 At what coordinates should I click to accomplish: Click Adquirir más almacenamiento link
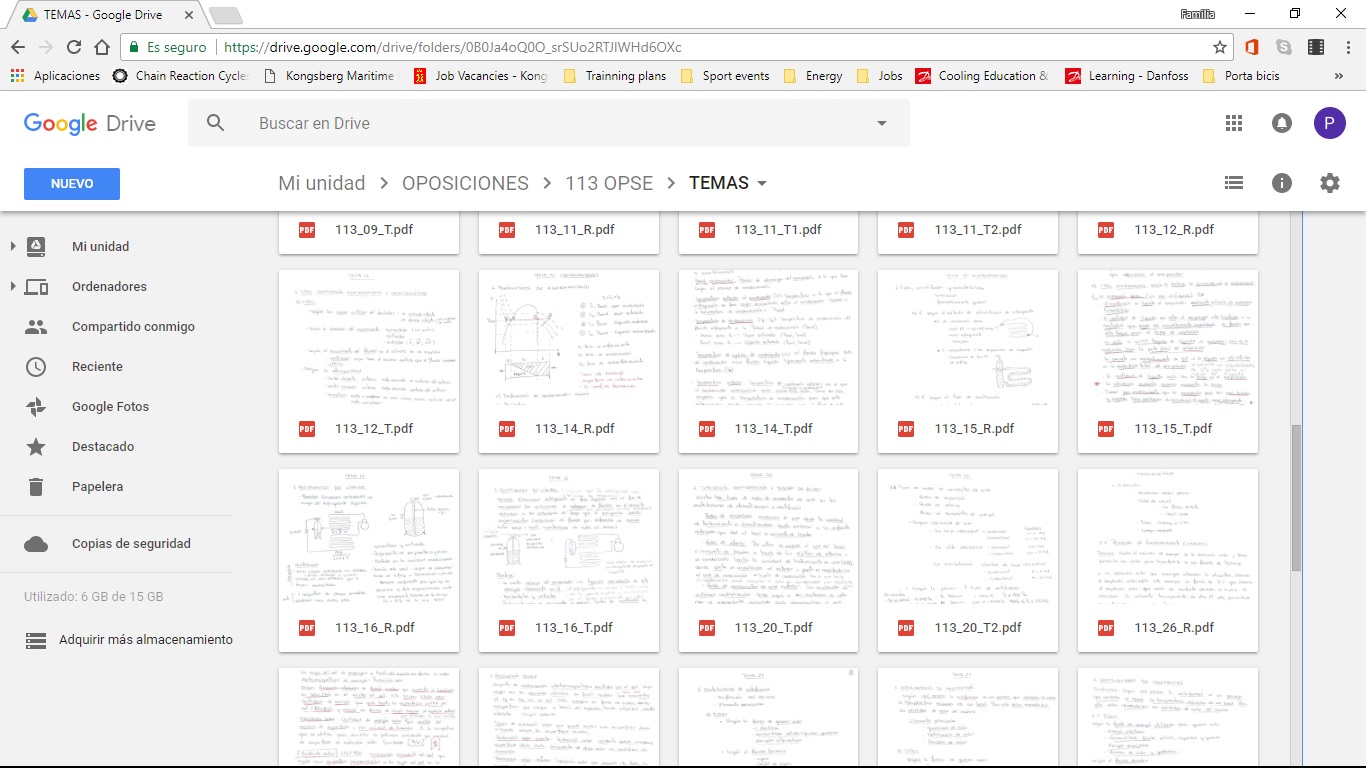coord(146,640)
